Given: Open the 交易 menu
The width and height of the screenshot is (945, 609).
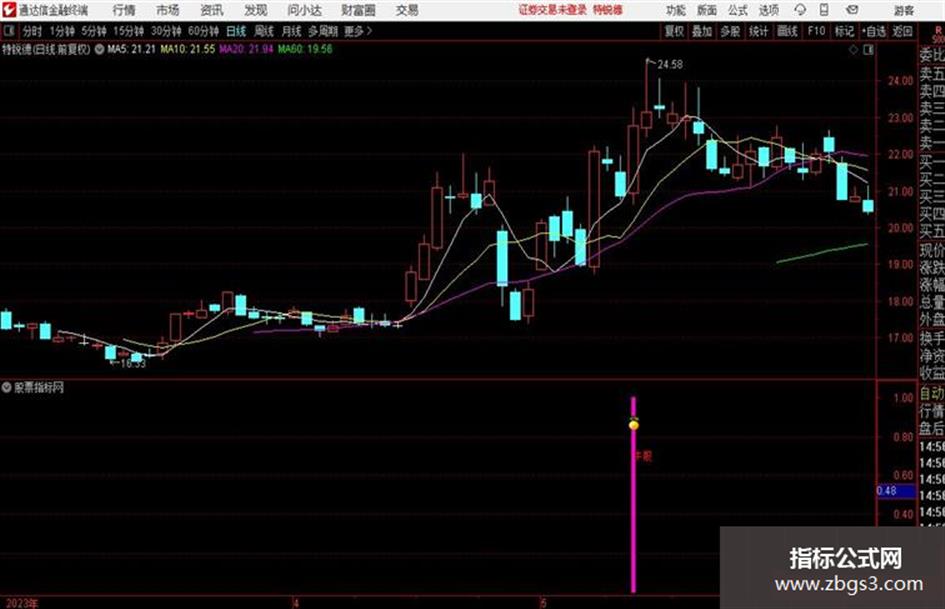Looking at the screenshot, I should pos(407,10).
